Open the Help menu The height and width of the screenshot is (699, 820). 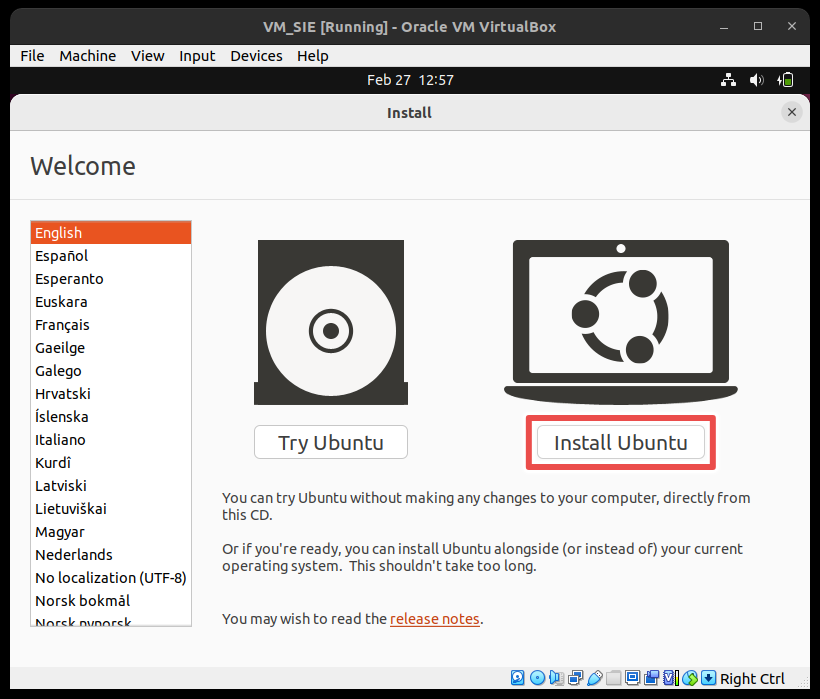tap(313, 55)
